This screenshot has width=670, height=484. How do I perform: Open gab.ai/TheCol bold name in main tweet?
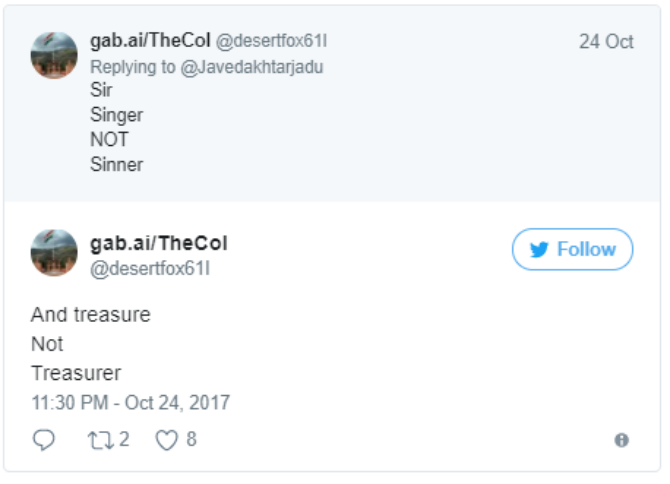point(159,243)
